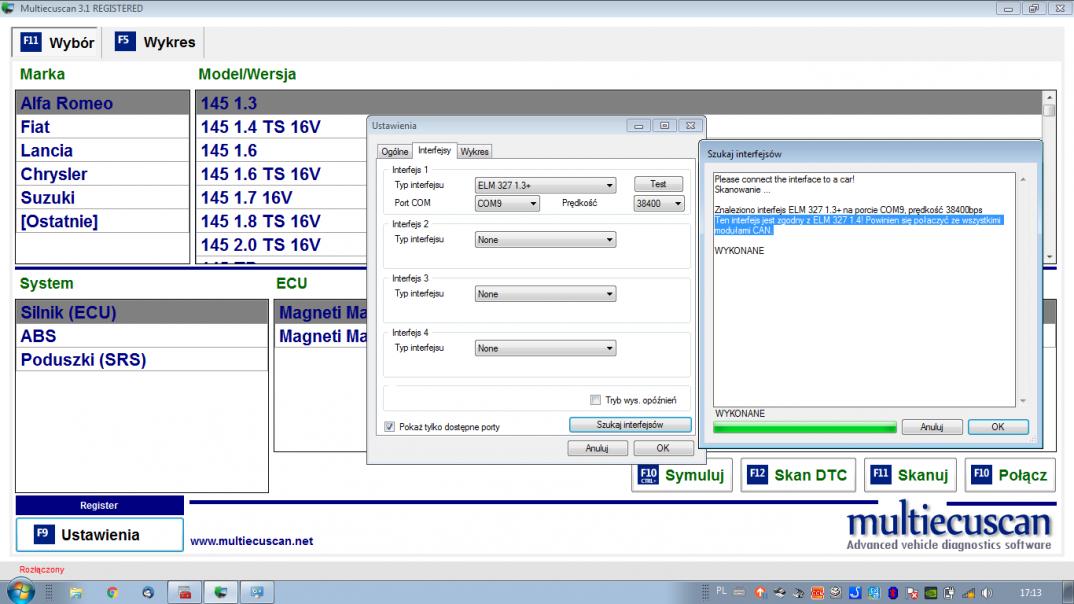1074x604 pixels.
Task: Click the Bluetooth tray icon
Action: coord(893,592)
